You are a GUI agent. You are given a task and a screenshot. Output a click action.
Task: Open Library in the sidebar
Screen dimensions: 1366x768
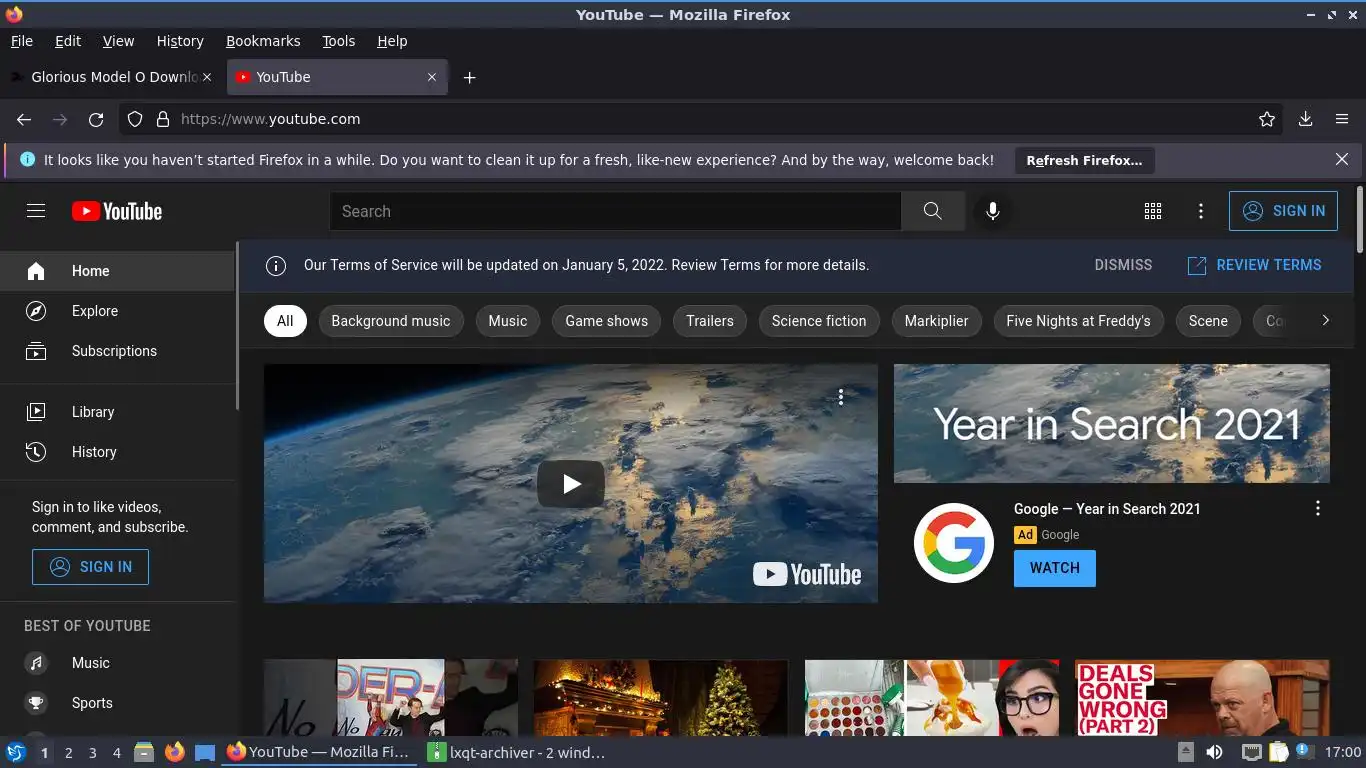(x=118, y=412)
